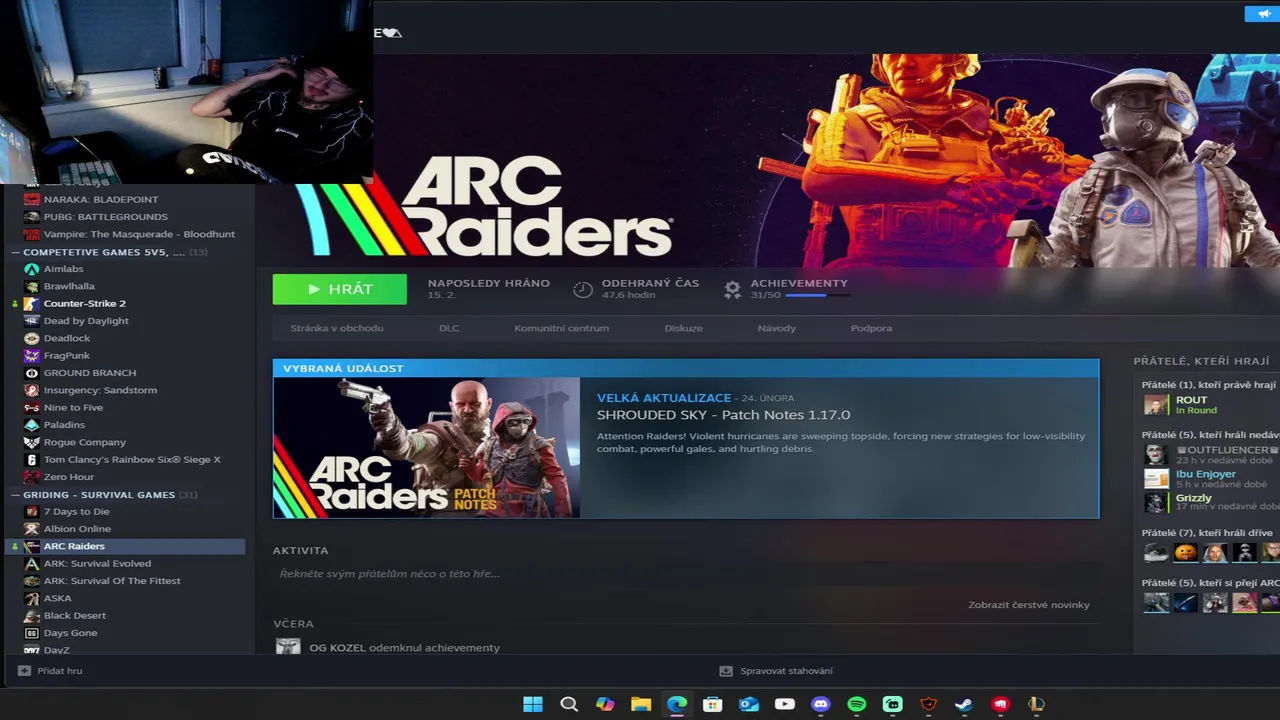Open Microsoft Edge from the taskbar
1280x720 pixels.
pos(677,704)
